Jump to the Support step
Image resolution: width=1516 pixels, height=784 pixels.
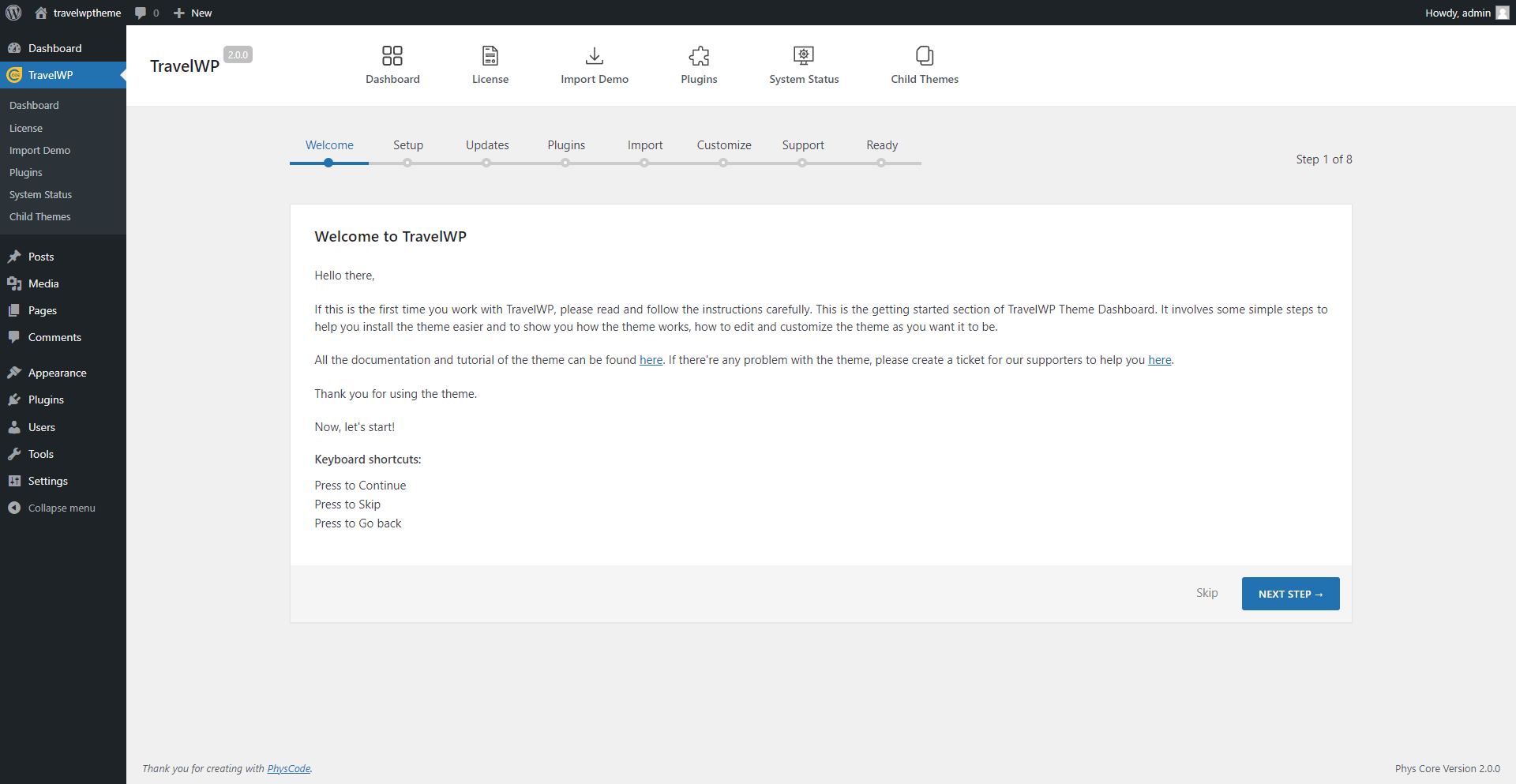[x=803, y=145]
